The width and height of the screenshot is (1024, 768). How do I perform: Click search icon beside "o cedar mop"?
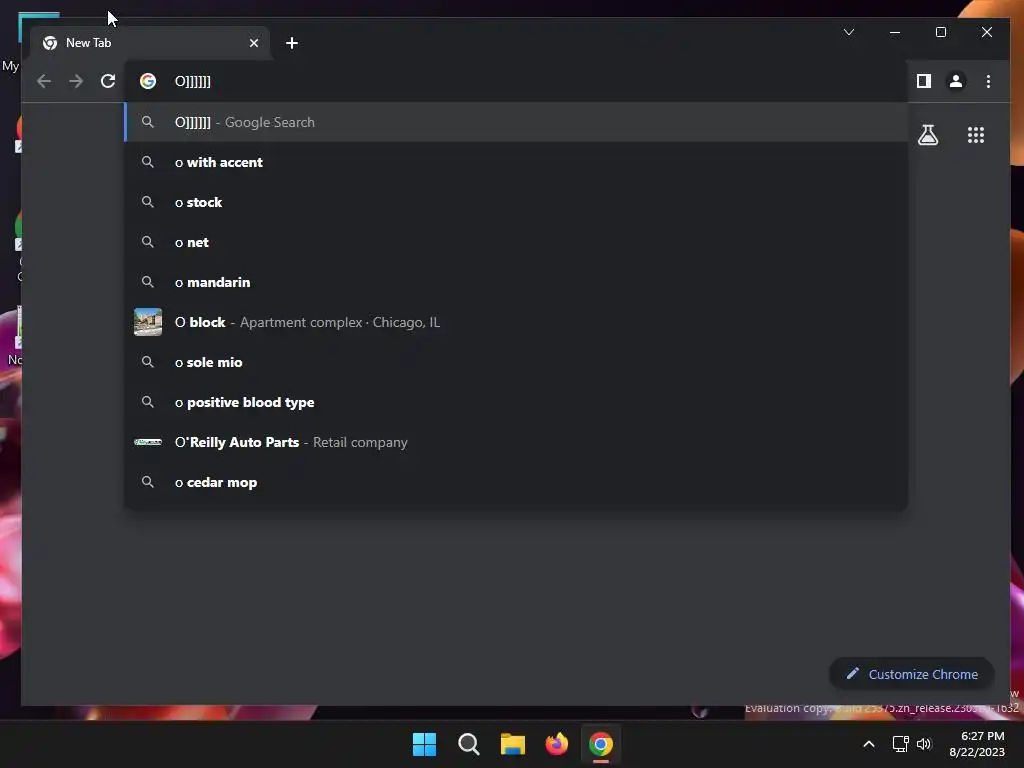[148, 482]
